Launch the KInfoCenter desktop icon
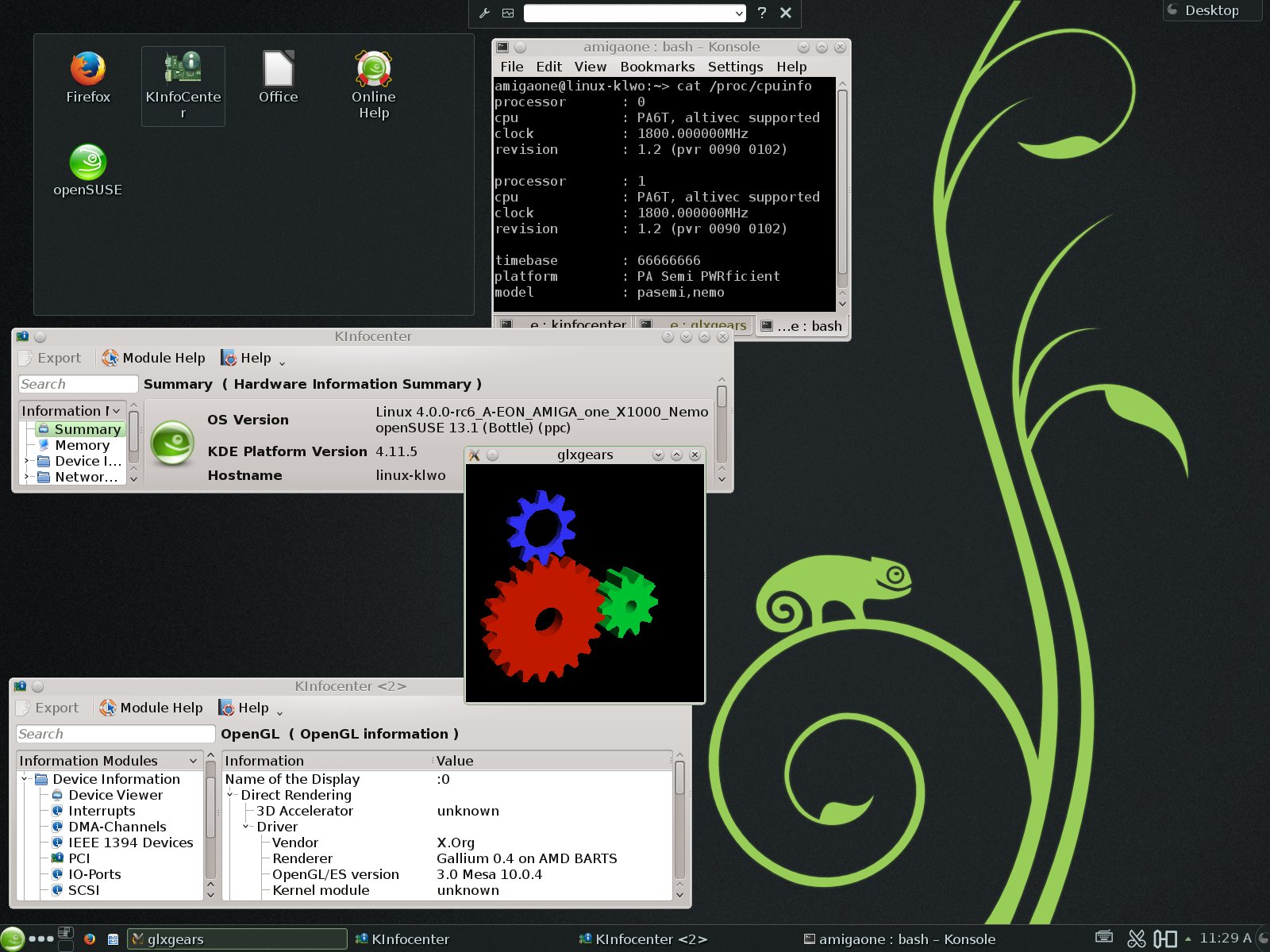Image resolution: width=1270 pixels, height=952 pixels. (183, 70)
